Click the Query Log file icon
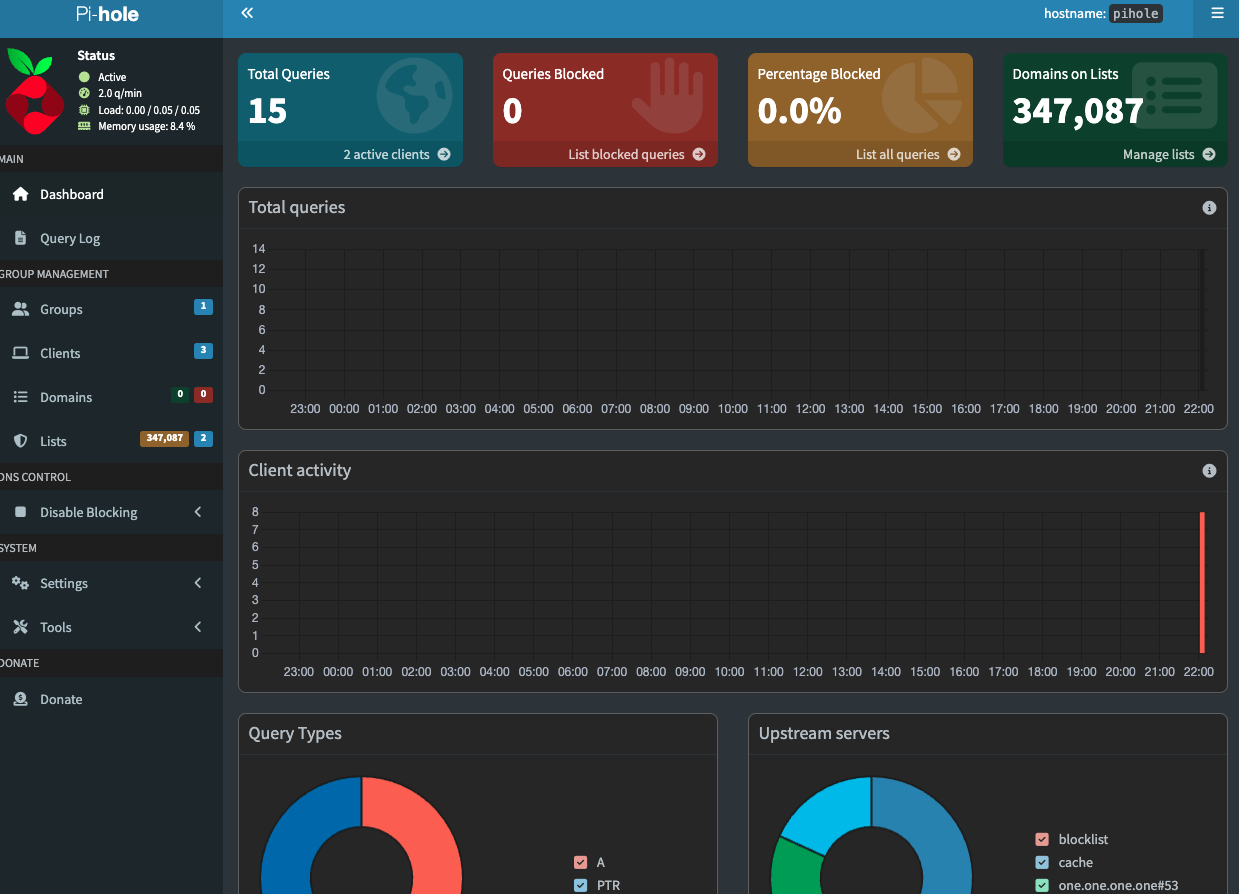The height and width of the screenshot is (894, 1239). coord(20,238)
